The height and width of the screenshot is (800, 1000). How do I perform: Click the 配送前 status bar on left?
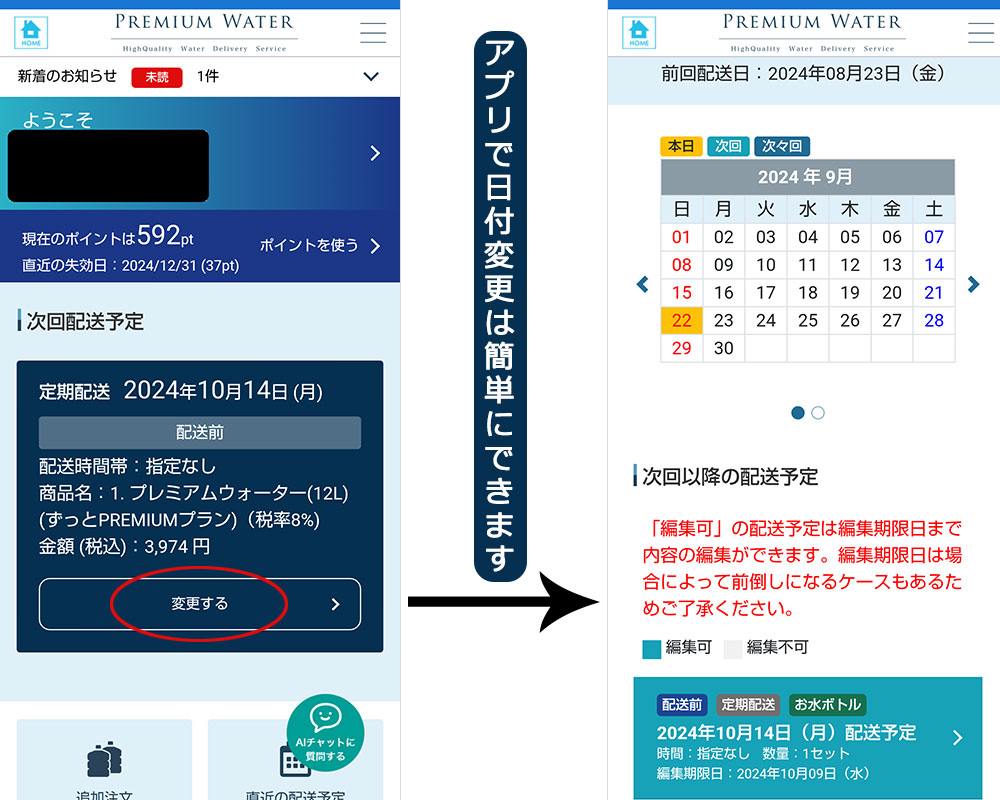click(200, 433)
